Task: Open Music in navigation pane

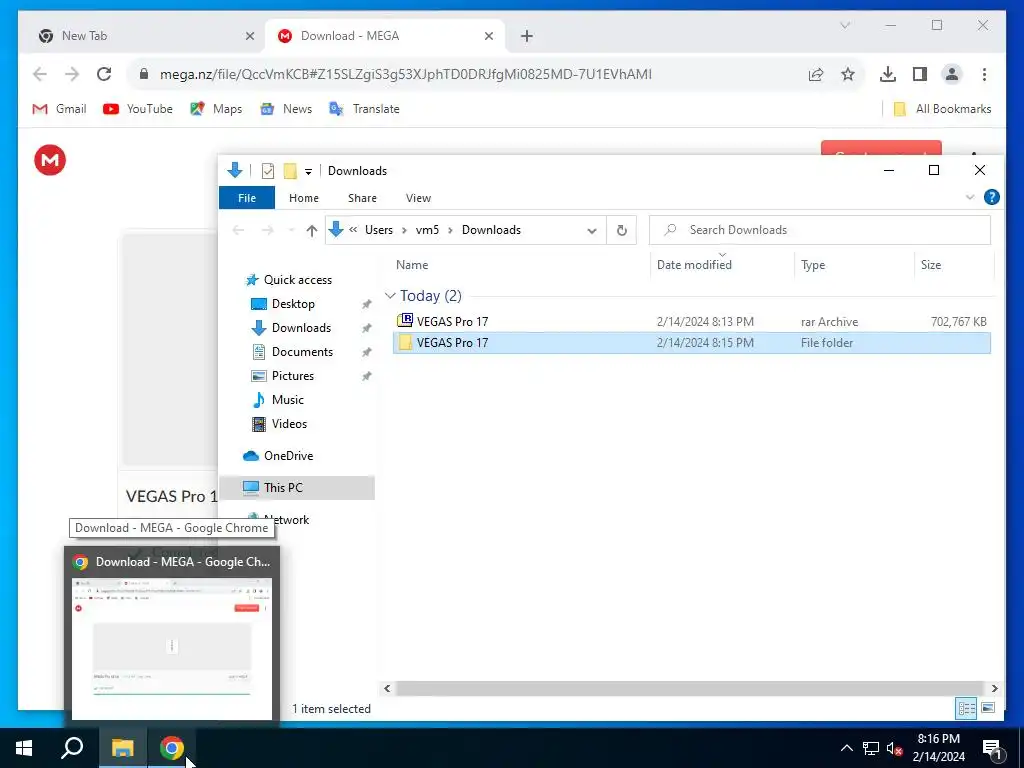Action: [x=287, y=400]
